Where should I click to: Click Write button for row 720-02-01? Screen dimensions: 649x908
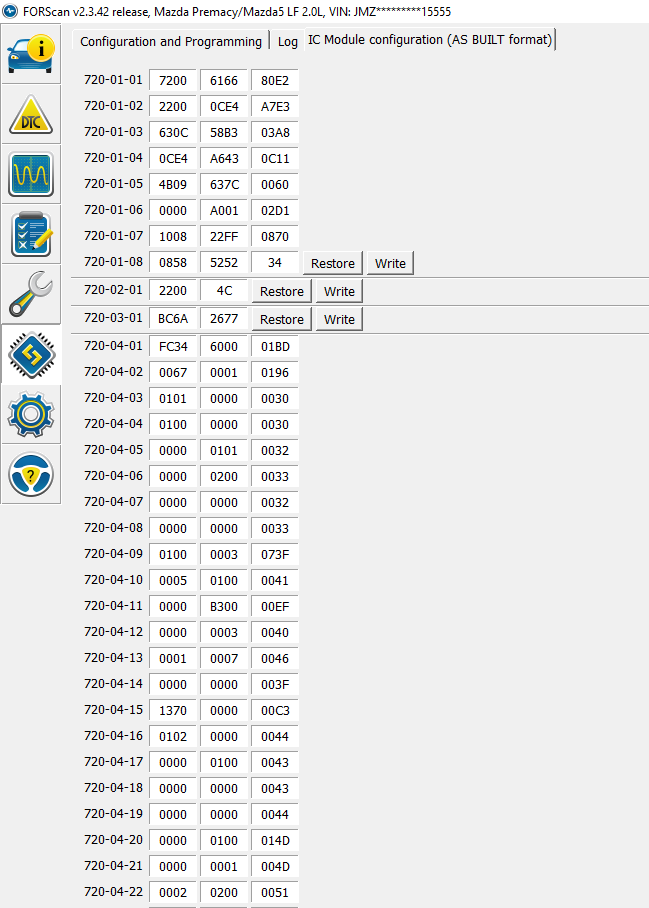pyautogui.click(x=339, y=291)
